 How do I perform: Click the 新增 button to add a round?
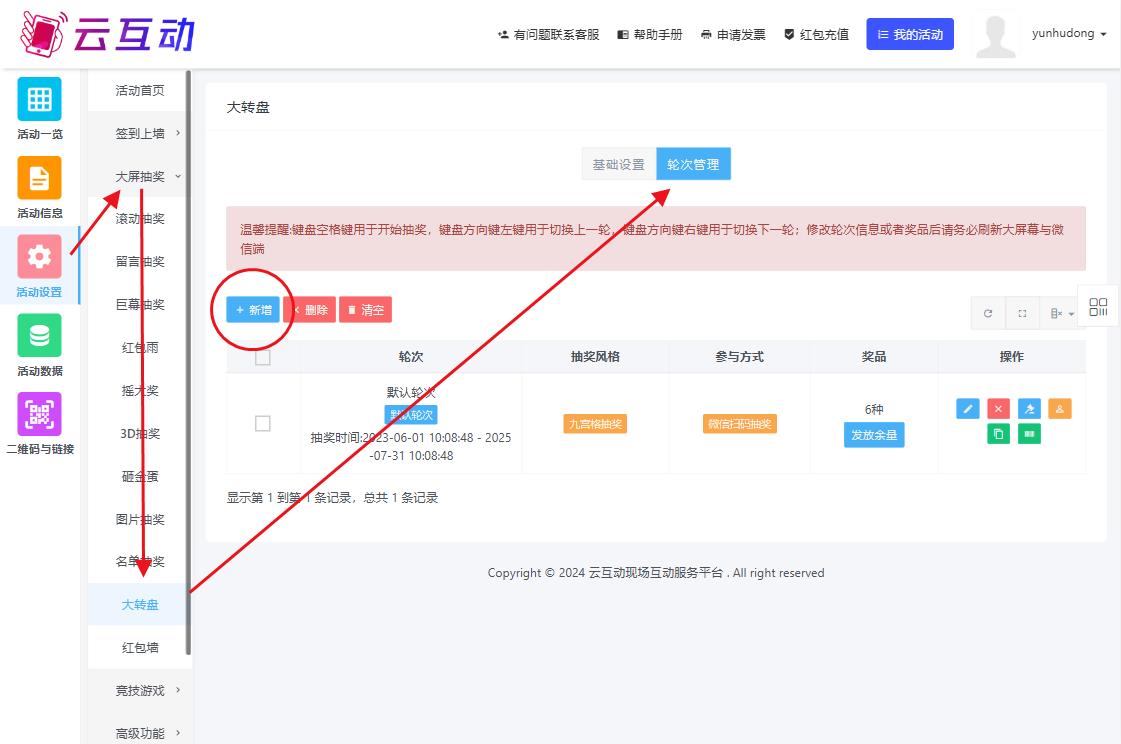pyautogui.click(x=253, y=310)
